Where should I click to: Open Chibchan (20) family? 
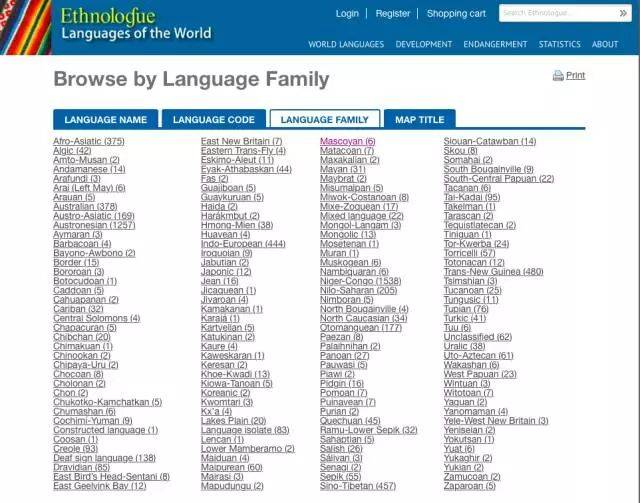pos(82,337)
